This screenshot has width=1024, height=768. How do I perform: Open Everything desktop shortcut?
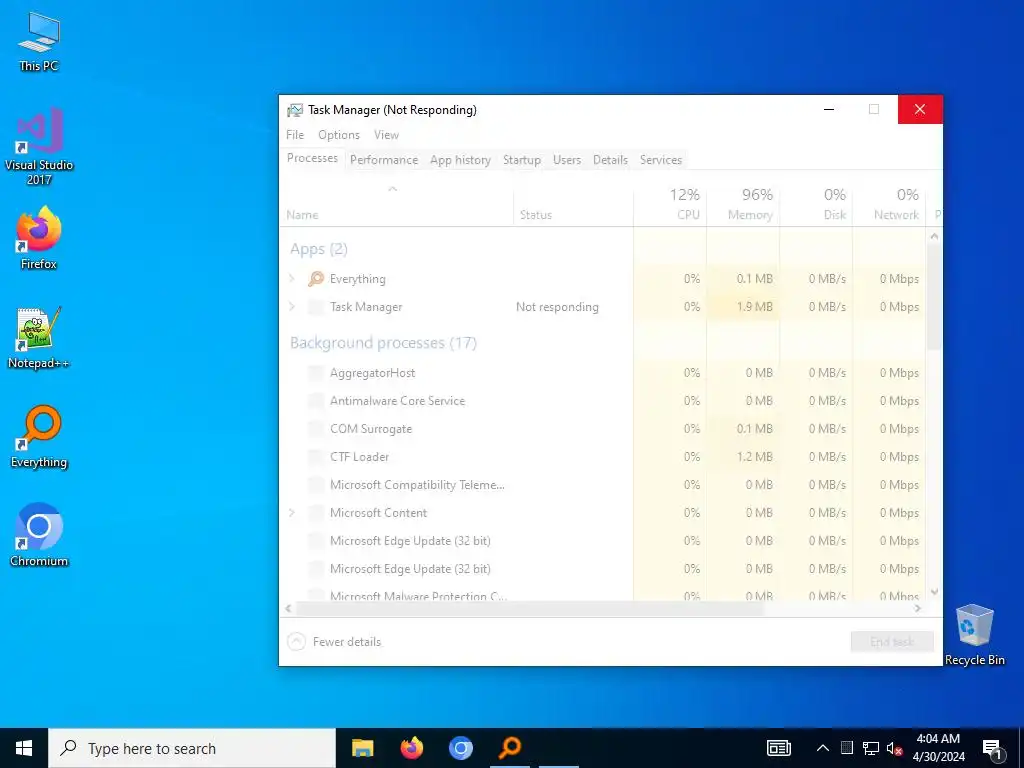(x=39, y=436)
